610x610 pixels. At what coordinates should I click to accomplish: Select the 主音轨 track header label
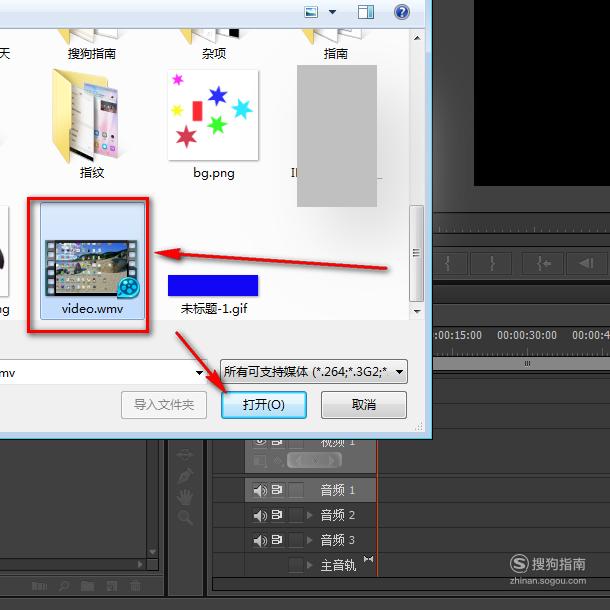338,565
